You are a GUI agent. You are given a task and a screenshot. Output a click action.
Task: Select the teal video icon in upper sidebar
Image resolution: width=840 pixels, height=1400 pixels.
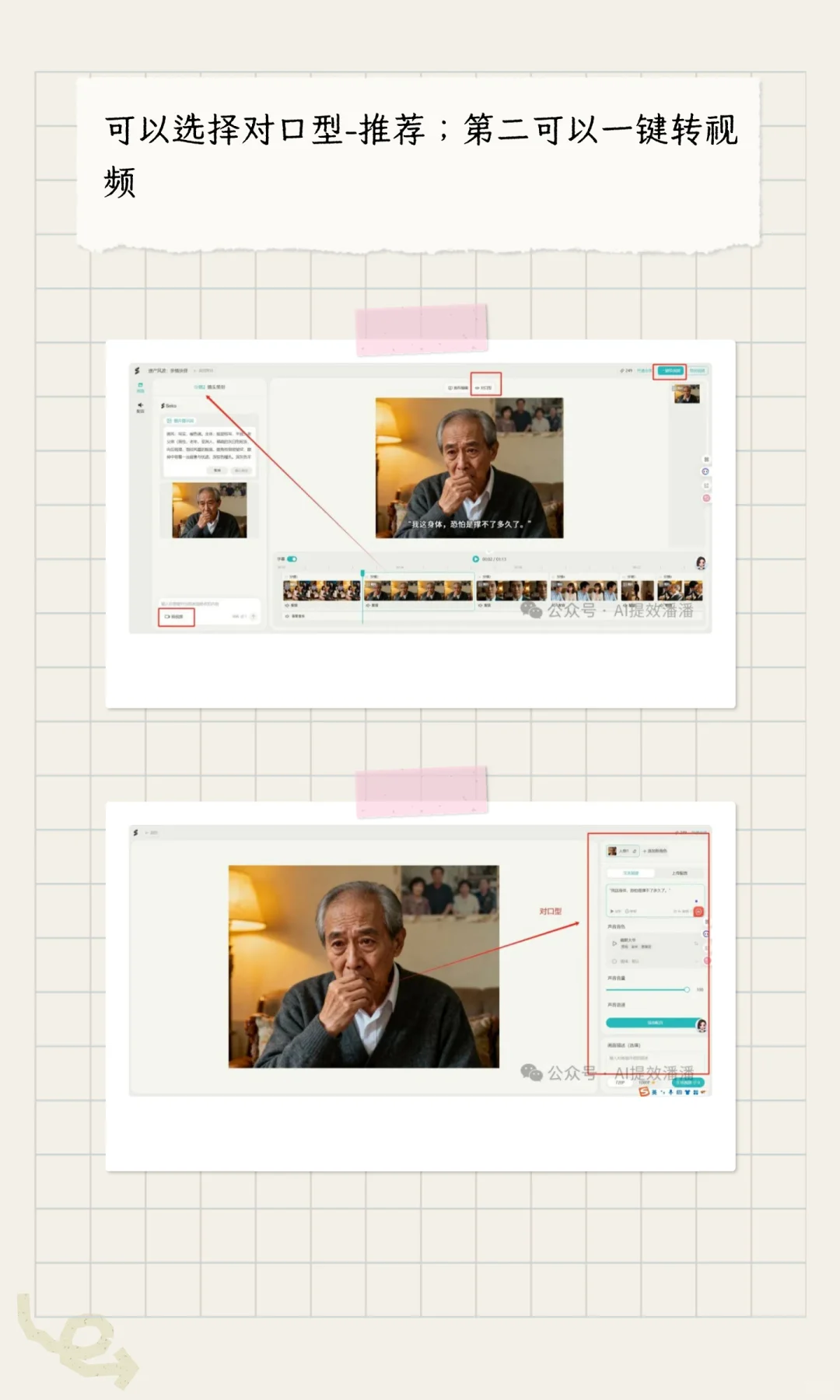pos(140,387)
